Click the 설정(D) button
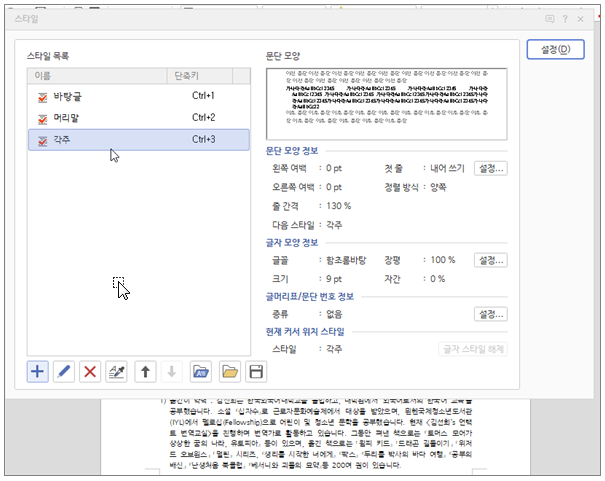Image resolution: width=605 pixels, height=481 pixels. 556,49
